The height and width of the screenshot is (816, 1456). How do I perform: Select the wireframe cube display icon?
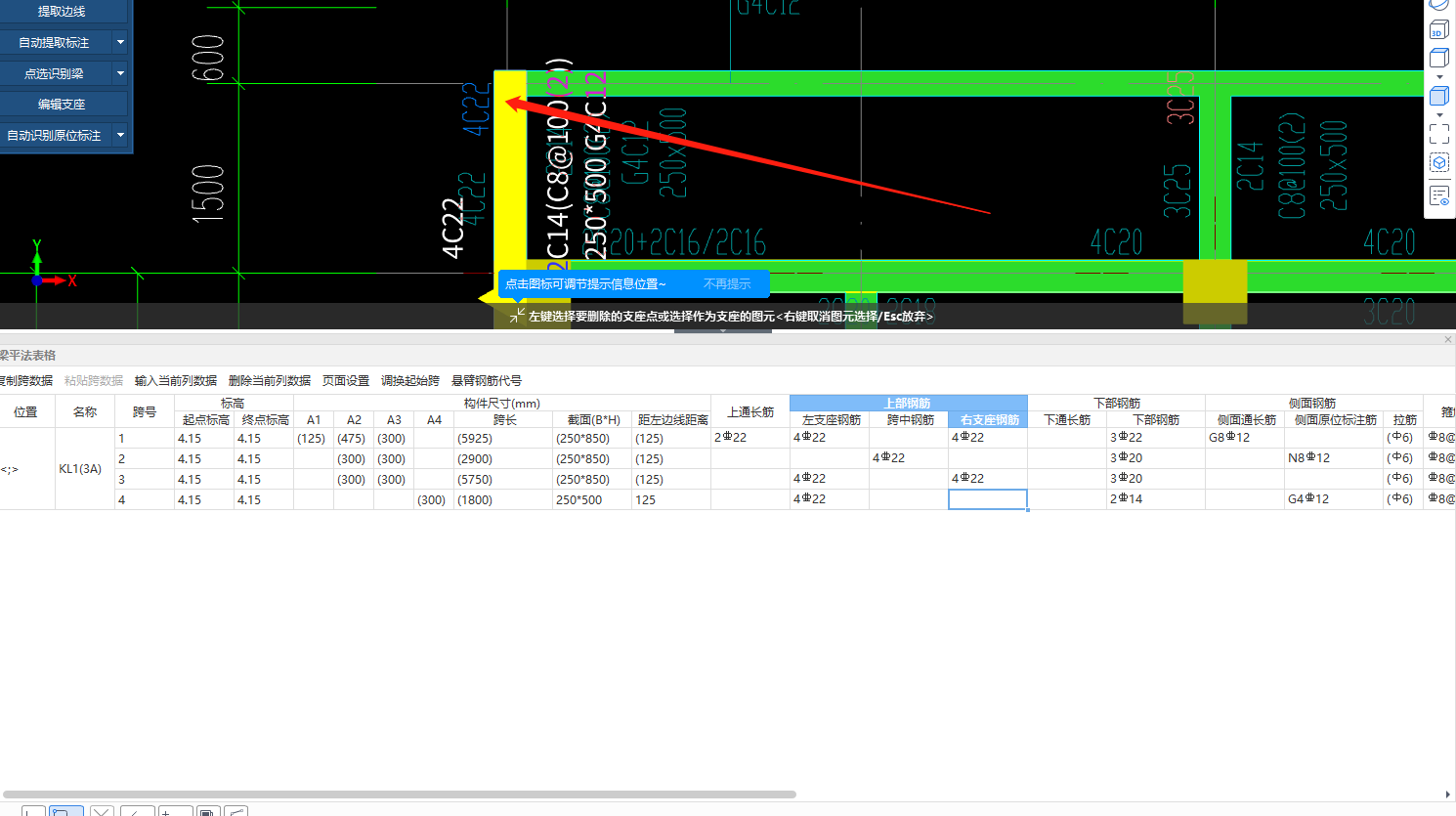coord(1439,58)
